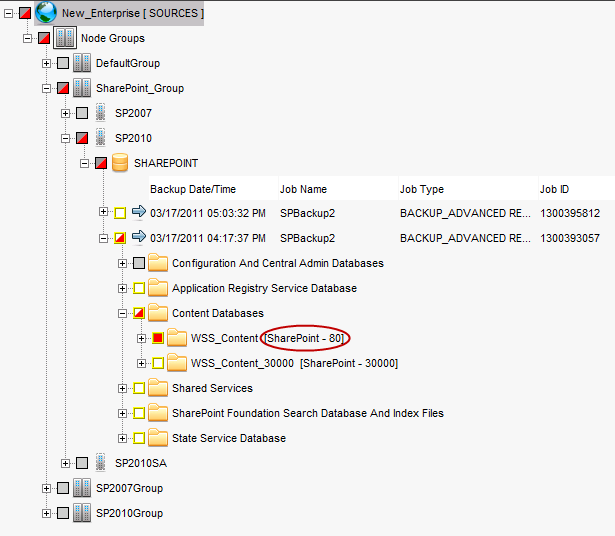Click the SharePoint_Group group icon
The height and width of the screenshot is (536, 615).
point(82,88)
